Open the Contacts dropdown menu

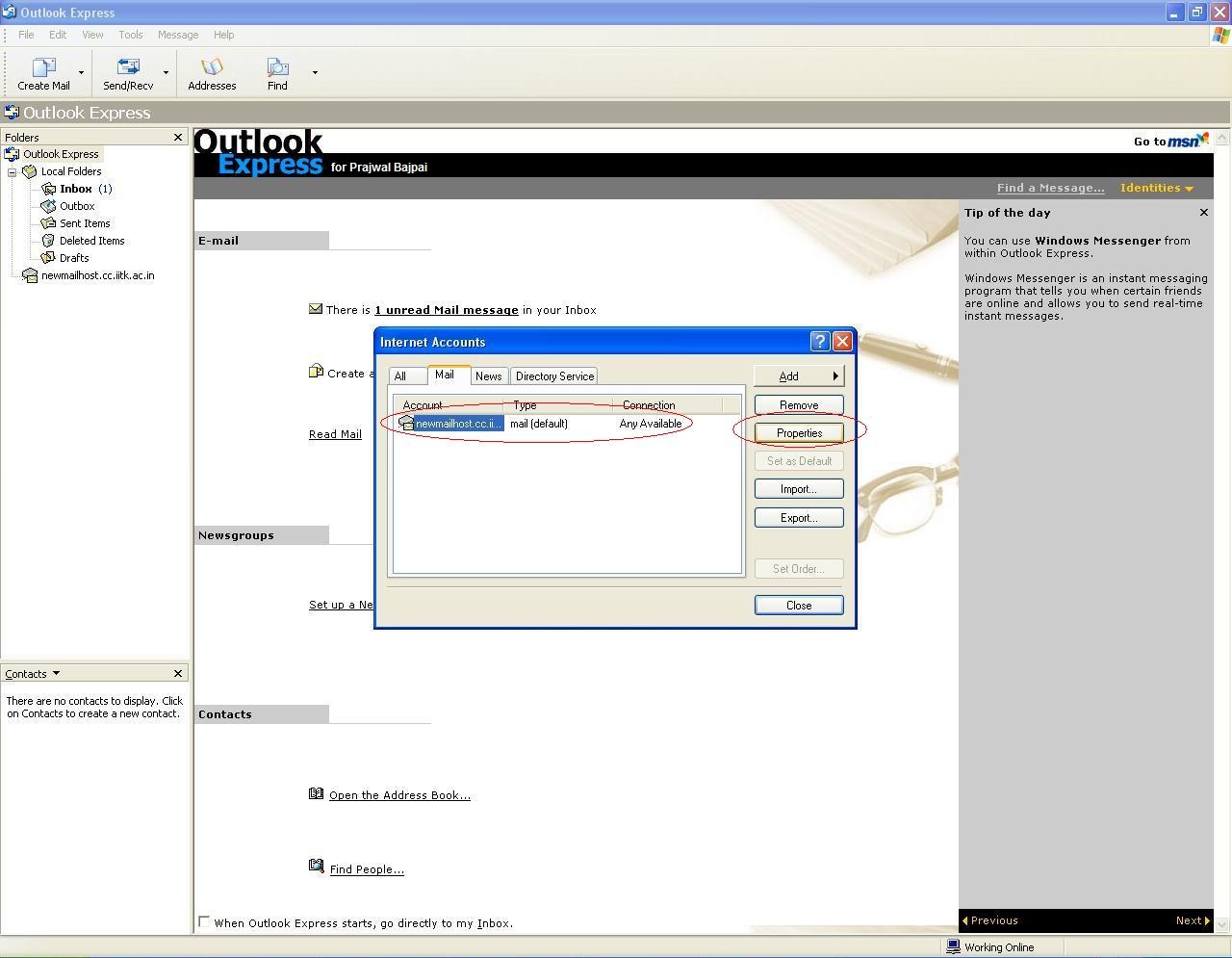[56, 673]
